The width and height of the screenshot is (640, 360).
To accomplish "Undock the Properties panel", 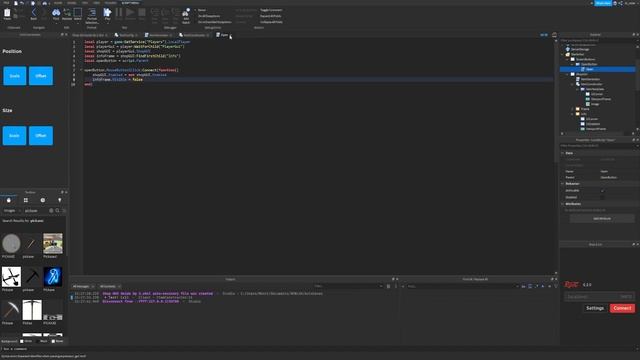I will click(633, 140).
